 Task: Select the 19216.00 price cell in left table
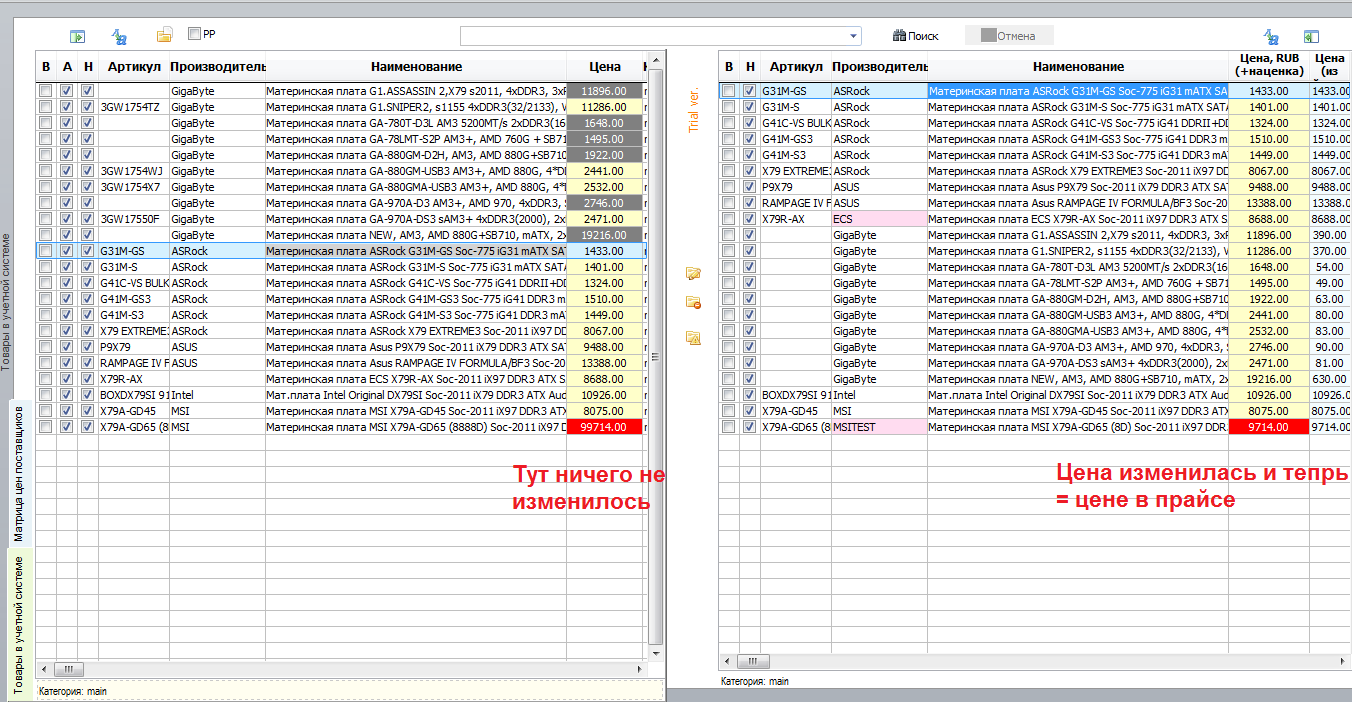[604, 235]
